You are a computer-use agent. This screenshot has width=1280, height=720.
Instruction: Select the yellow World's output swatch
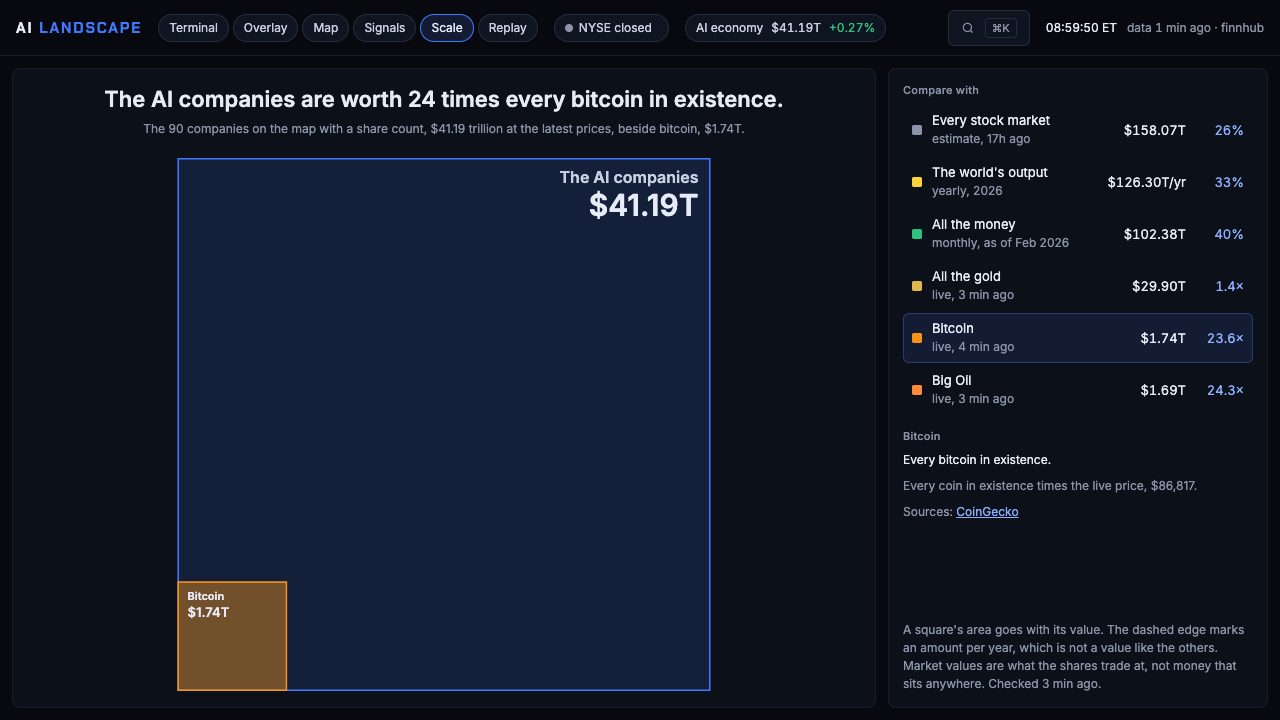coord(917,182)
